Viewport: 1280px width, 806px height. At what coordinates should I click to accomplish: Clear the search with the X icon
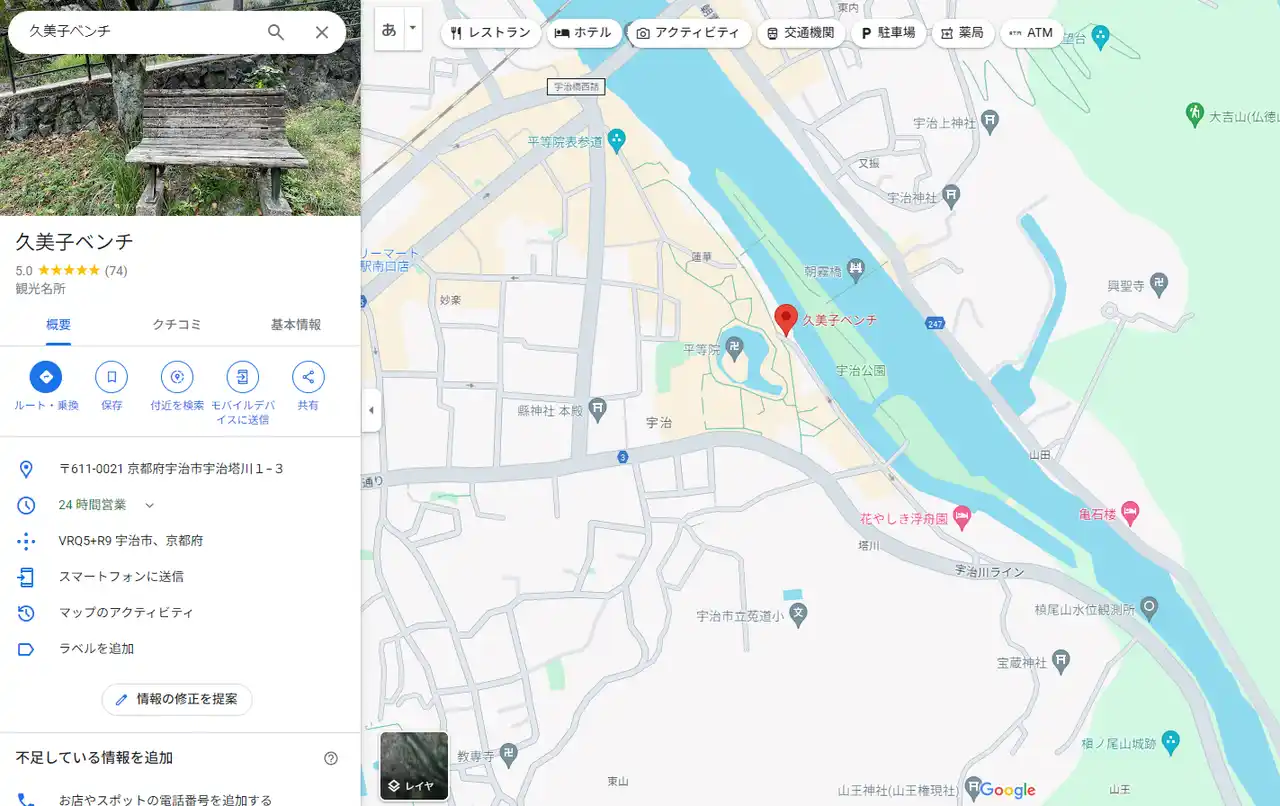[x=322, y=32]
